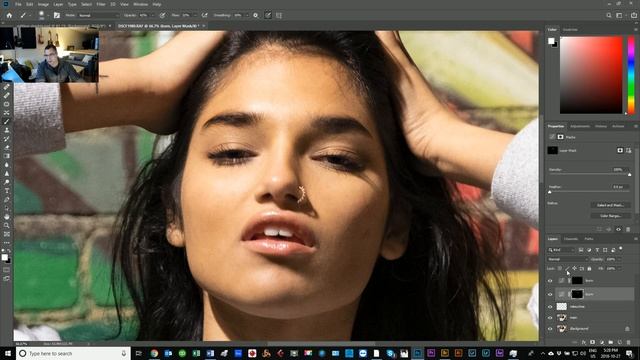Toggle visibility of top Burn layer

[550, 281]
